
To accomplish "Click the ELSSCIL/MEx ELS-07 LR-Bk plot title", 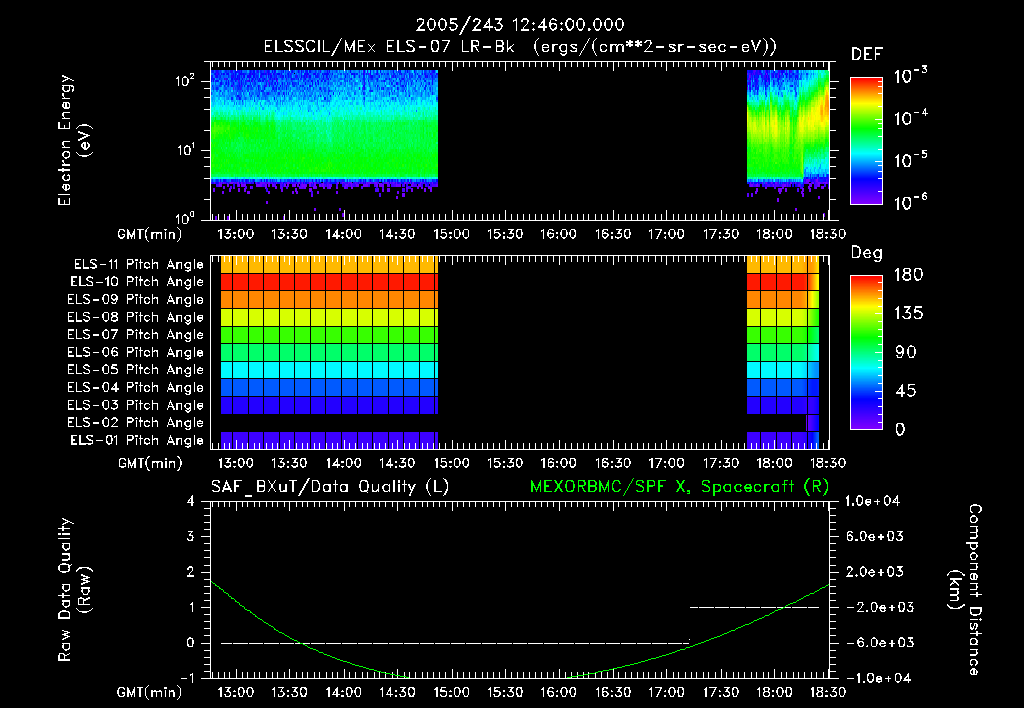I will coord(520,46).
